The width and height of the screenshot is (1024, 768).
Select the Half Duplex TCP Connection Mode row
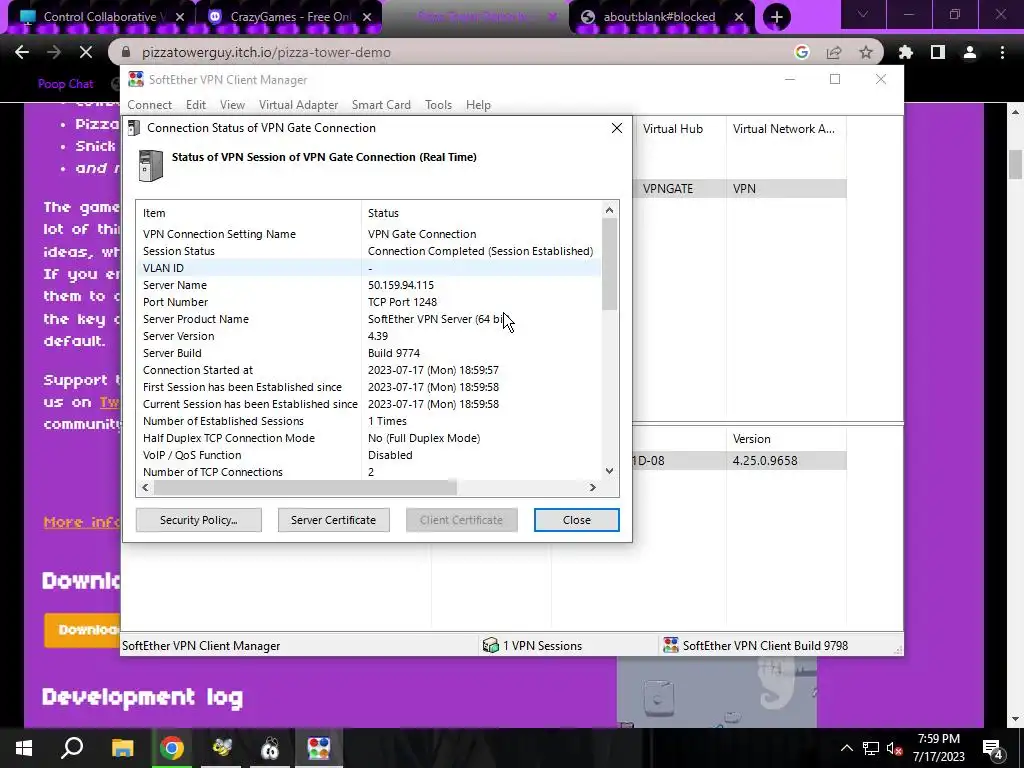(x=368, y=438)
